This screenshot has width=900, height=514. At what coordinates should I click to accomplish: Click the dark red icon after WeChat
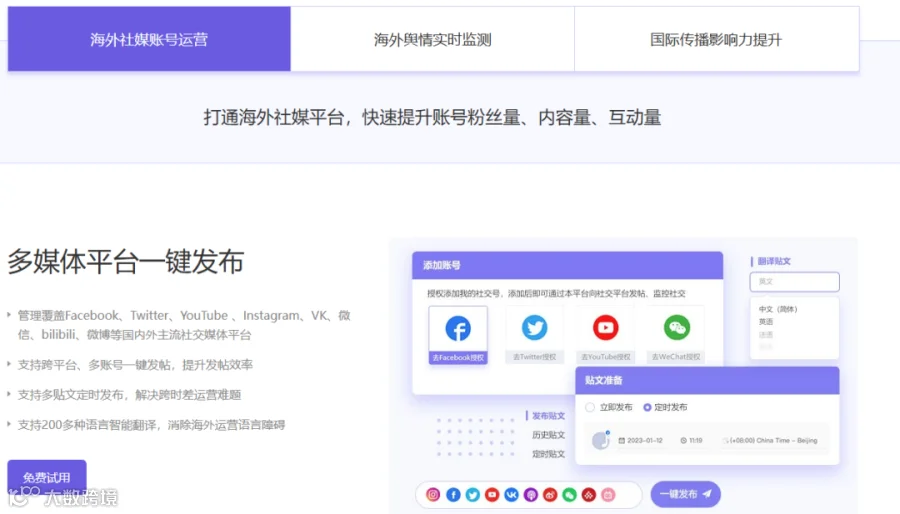(589, 494)
